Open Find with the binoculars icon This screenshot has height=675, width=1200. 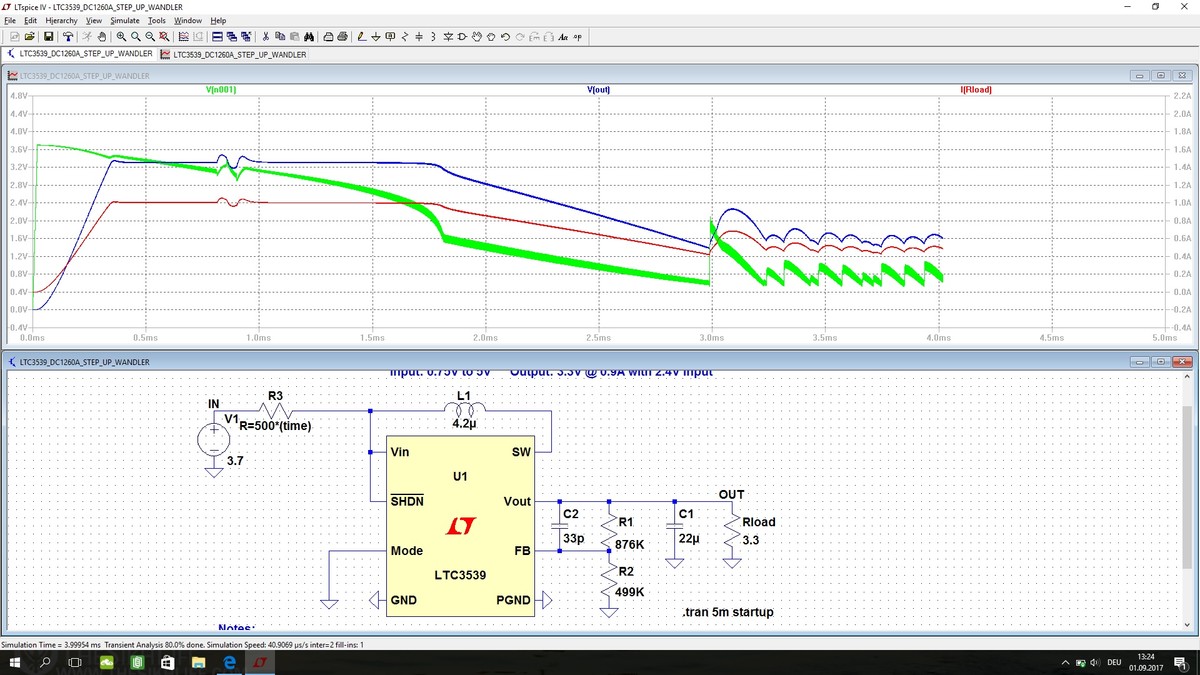(309, 37)
